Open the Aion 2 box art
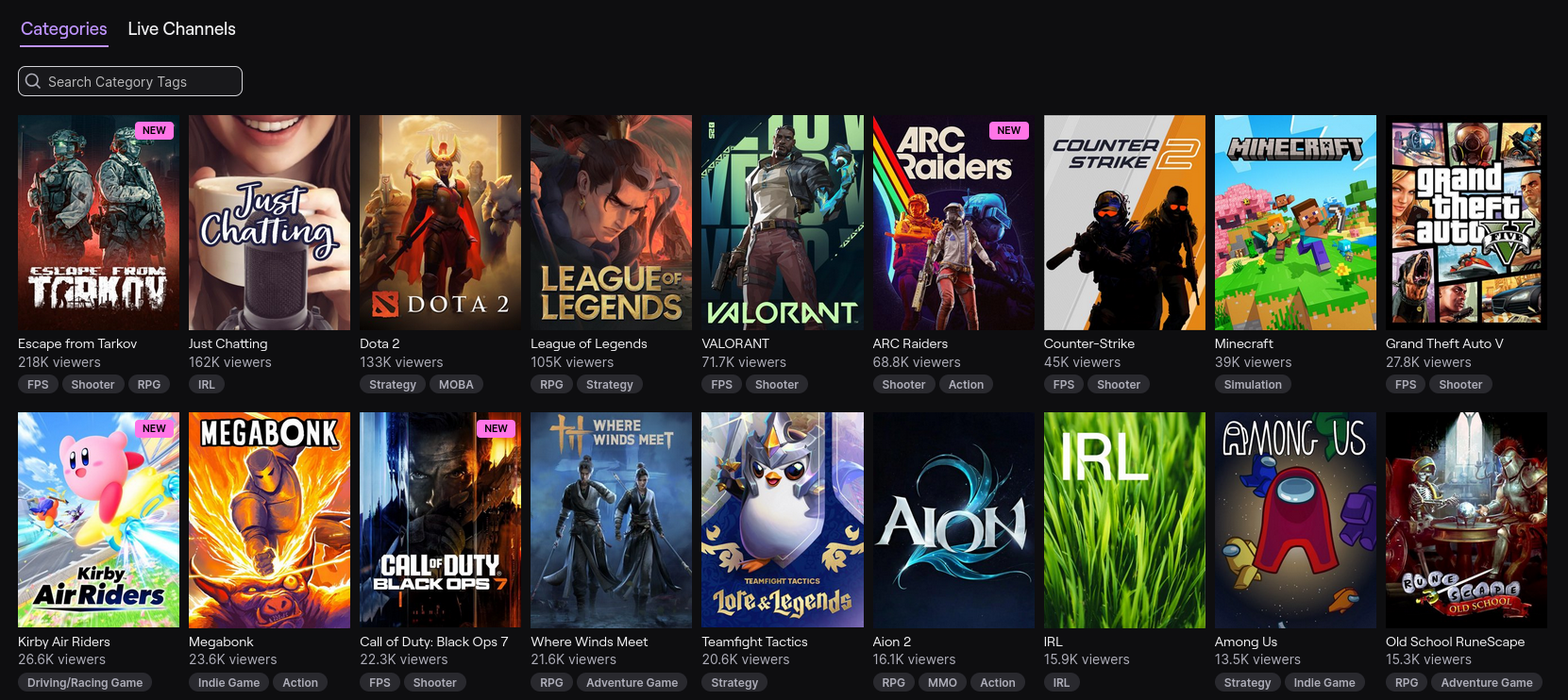 click(x=953, y=520)
